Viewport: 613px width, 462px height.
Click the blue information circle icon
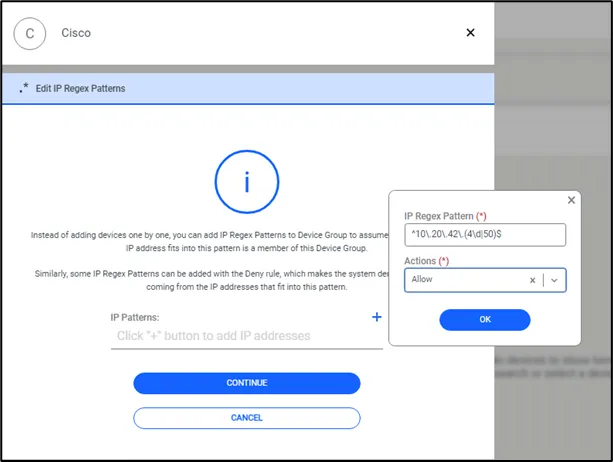247,182
